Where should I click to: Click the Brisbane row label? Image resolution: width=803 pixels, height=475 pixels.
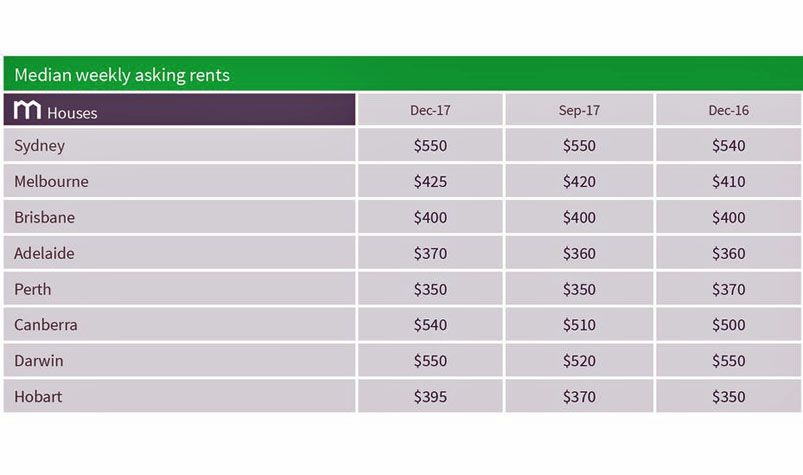45,217
